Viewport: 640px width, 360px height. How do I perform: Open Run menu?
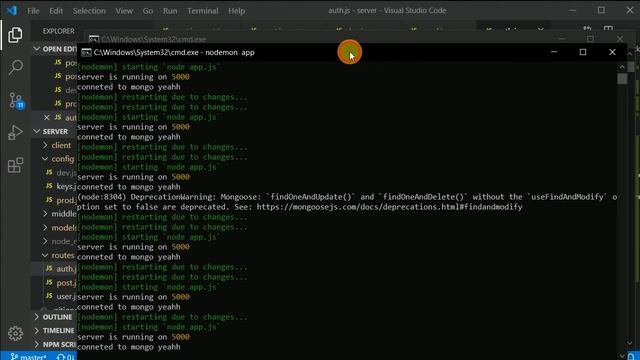(170, 11)
